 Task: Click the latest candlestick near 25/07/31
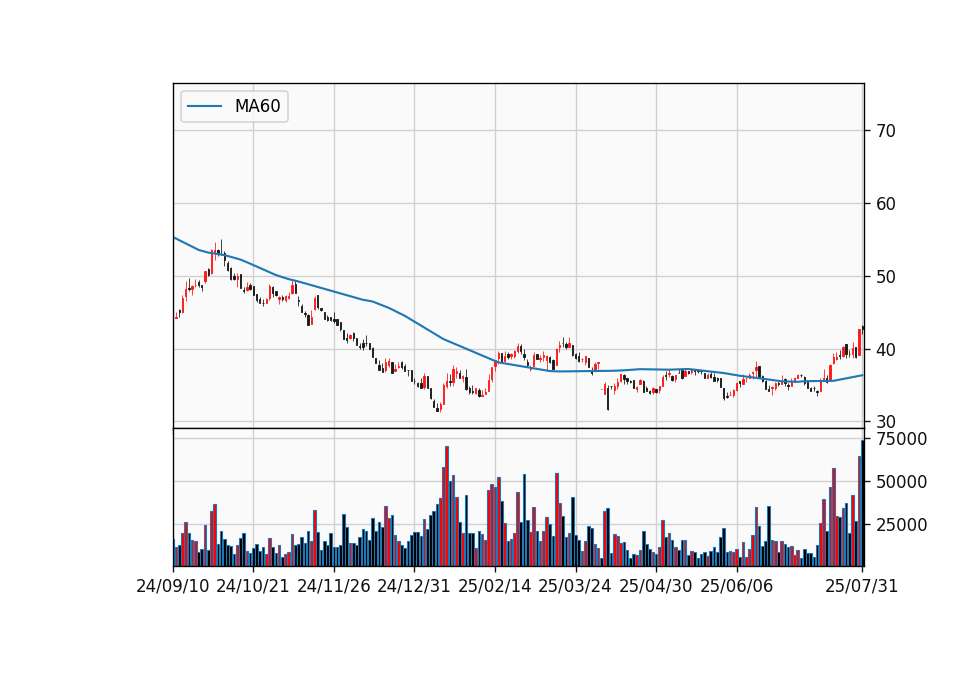(x=863, y=329)
